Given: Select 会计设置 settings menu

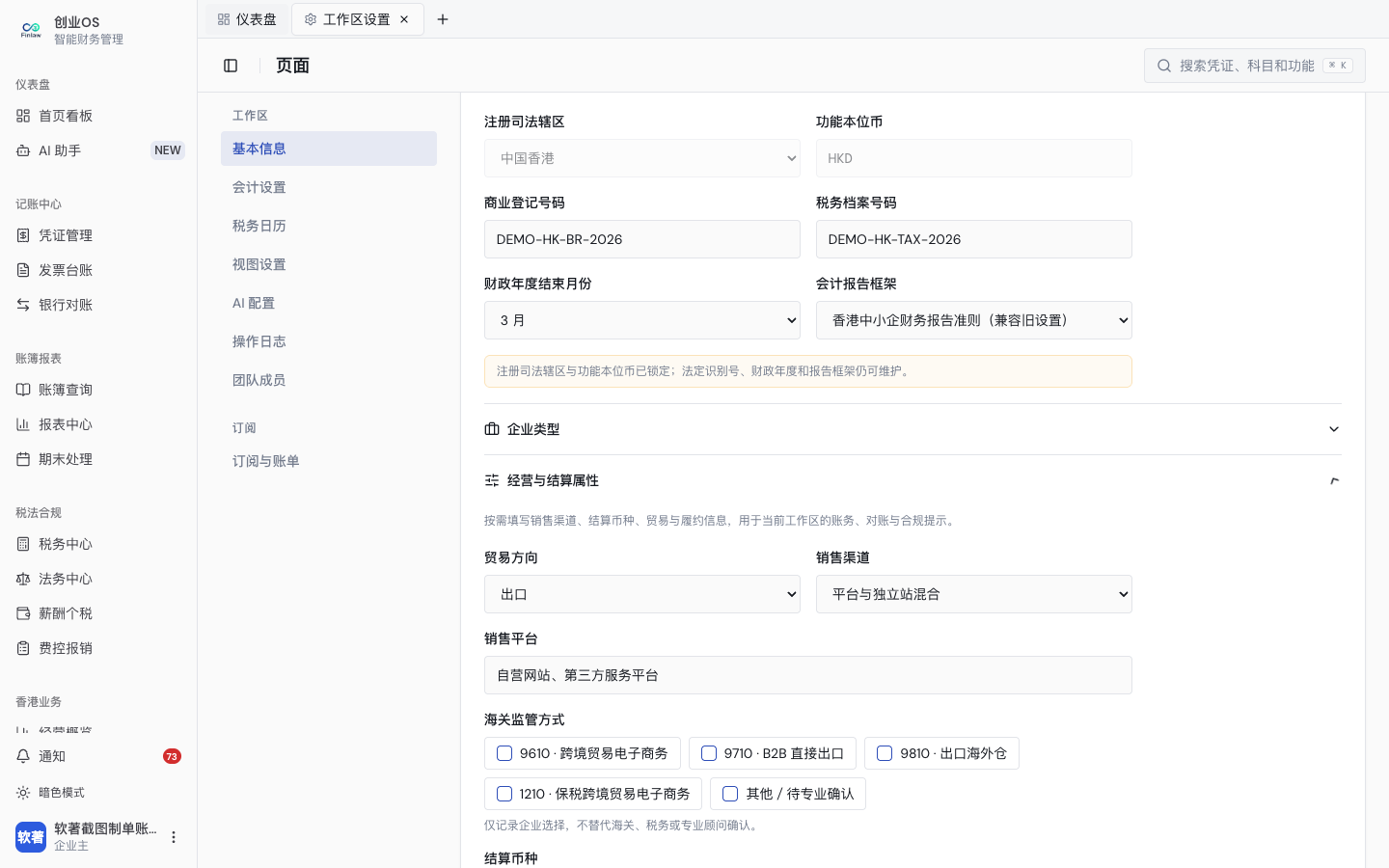Looking at the screenshot, I should tap(329, 187).
